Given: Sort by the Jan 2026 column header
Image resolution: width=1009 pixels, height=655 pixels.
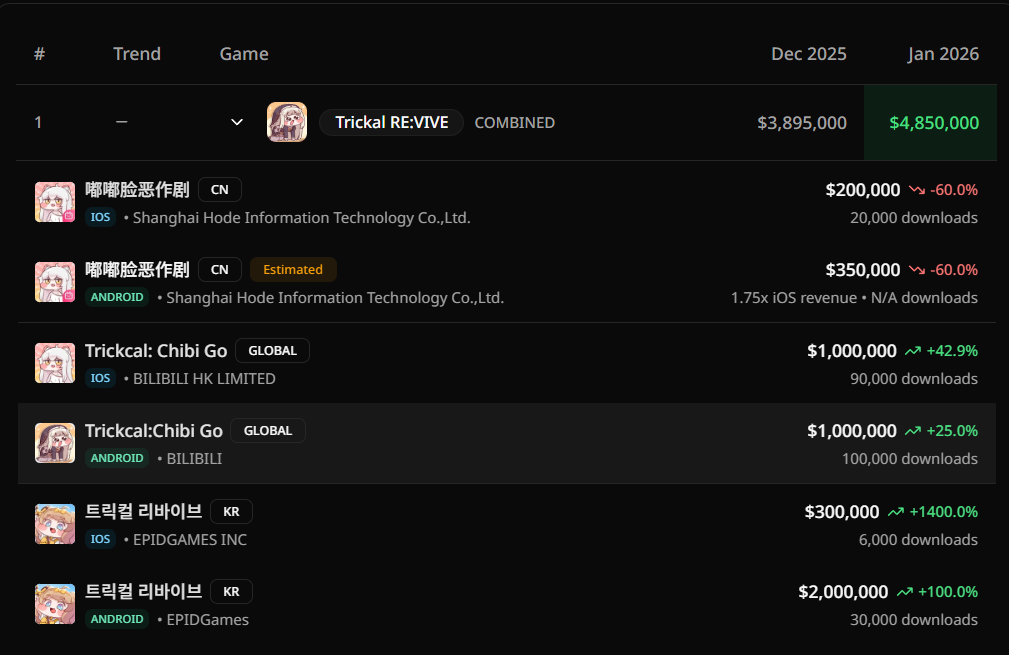Looking at the screenshot, I should click(943, 54).
